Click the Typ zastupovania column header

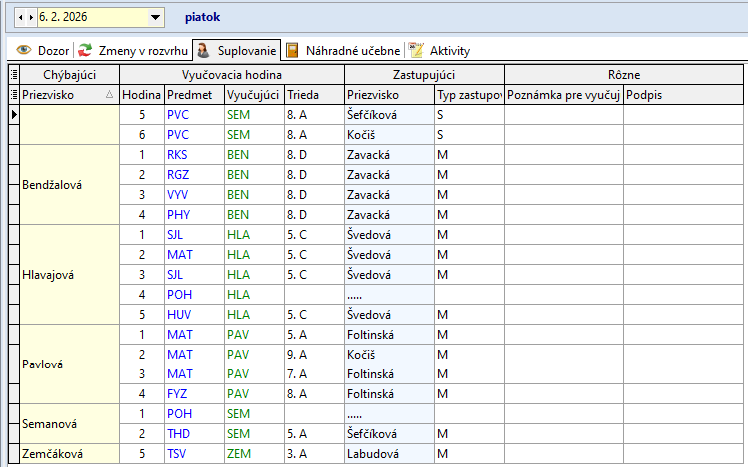pyautogui.click(x=468, y=94)
